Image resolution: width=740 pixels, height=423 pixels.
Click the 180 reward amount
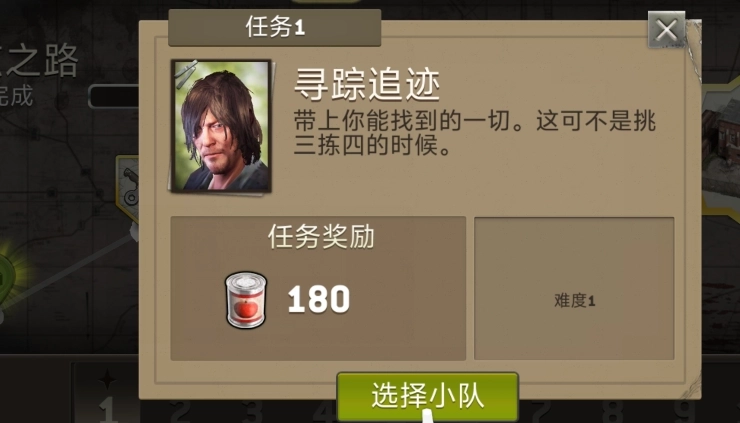(x=319, y=299)
